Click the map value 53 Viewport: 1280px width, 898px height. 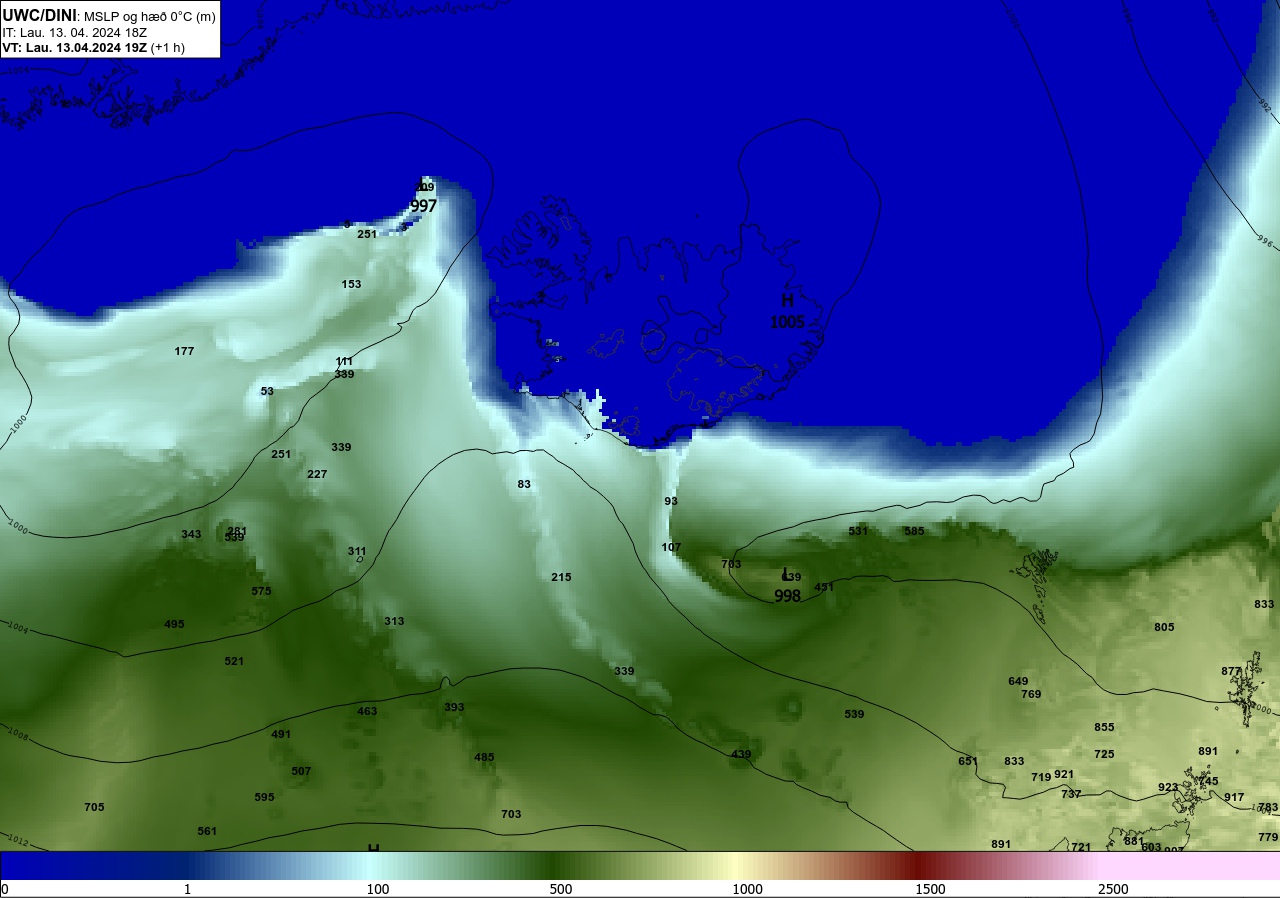point(267,391)
